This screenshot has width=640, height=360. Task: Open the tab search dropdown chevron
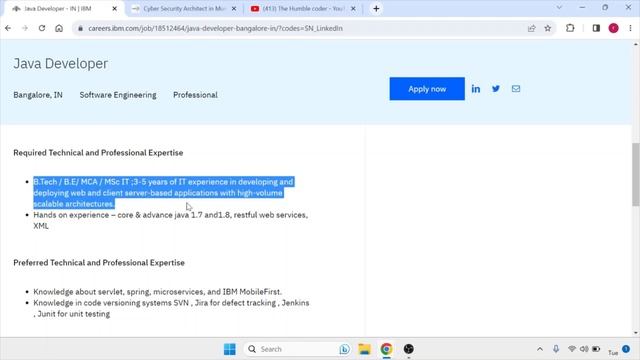coord(559,8)
